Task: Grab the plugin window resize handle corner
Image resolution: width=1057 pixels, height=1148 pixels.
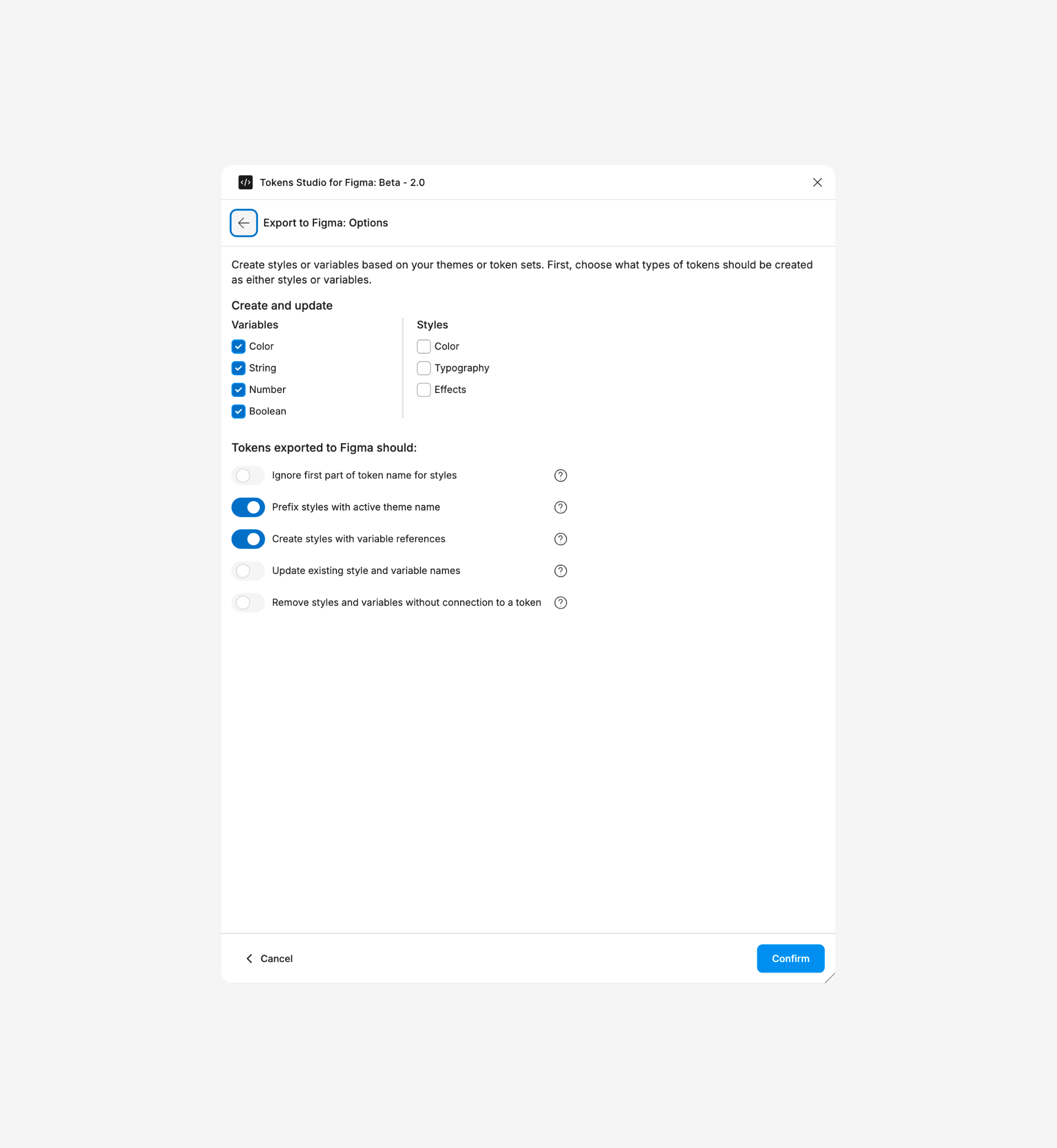Action: (x=830, y=978)
